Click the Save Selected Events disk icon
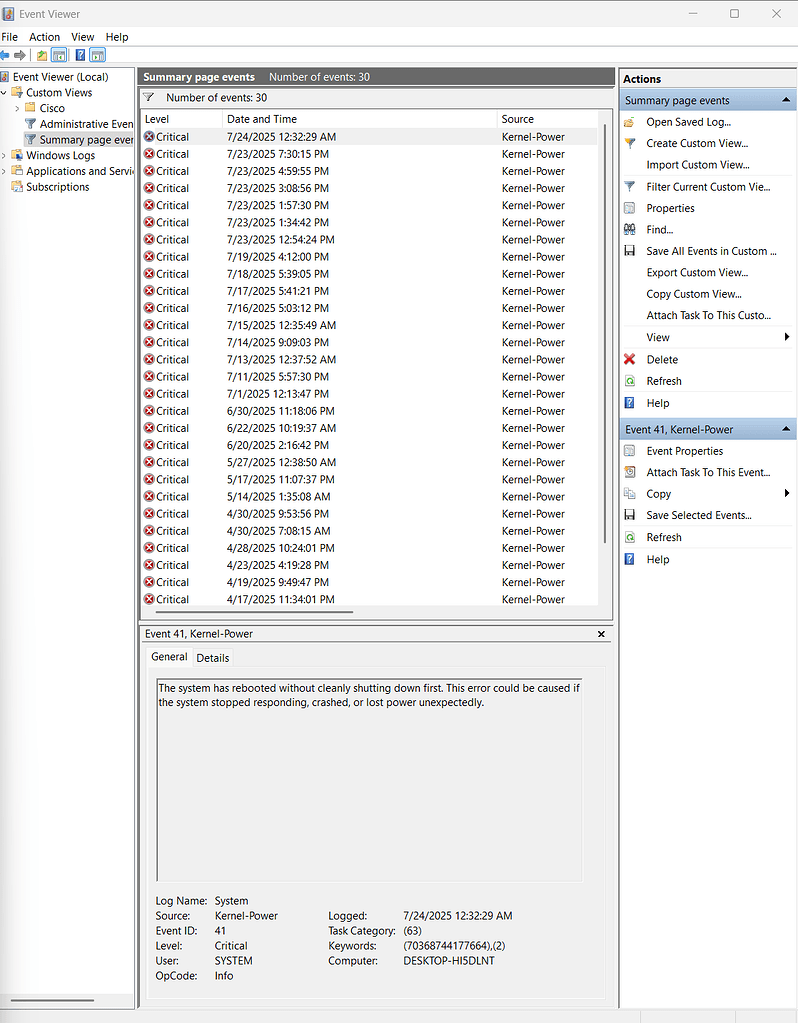 (630, 515)
